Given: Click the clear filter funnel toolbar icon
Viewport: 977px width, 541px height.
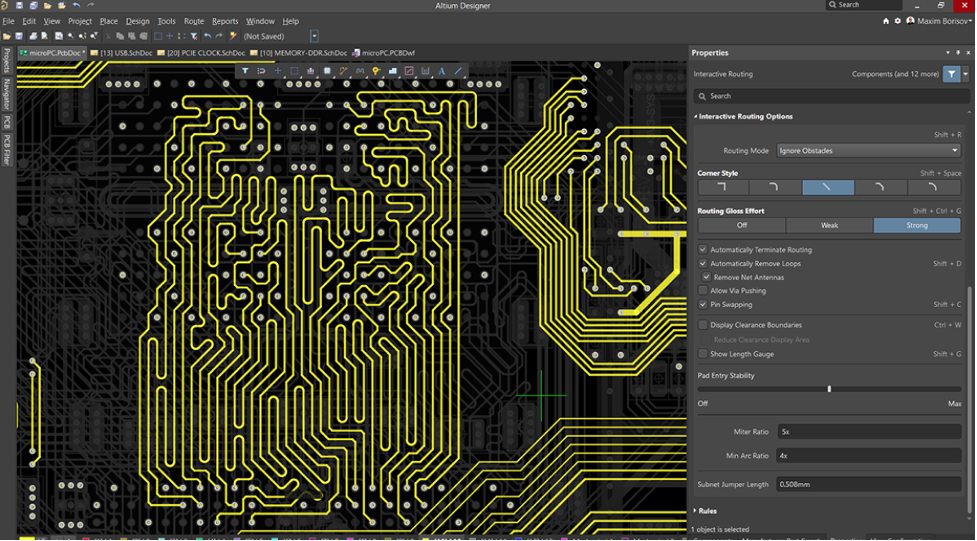Looking at the screenshot, I should [x=194, y=36].
